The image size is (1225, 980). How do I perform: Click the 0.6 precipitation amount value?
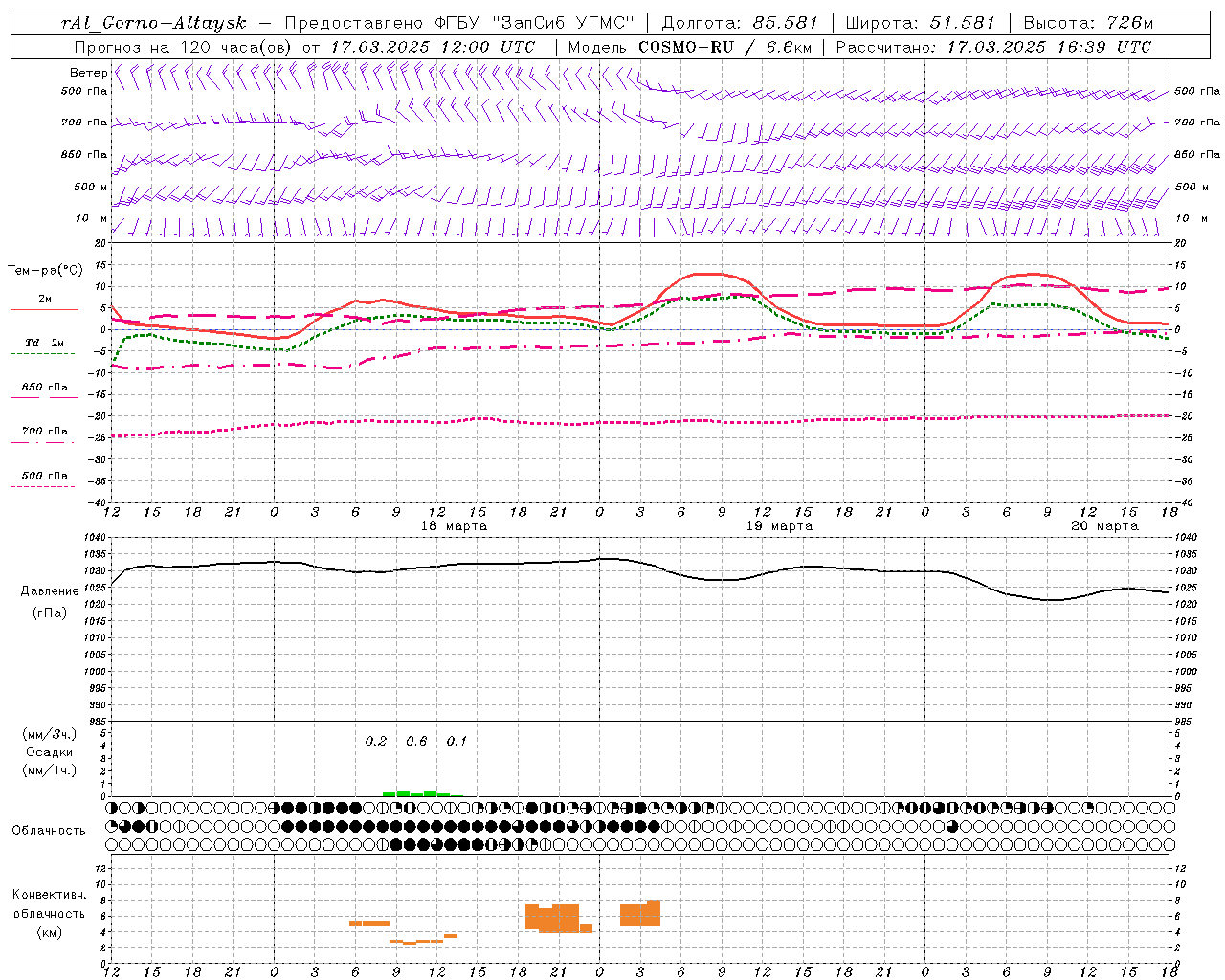(416, 741)
